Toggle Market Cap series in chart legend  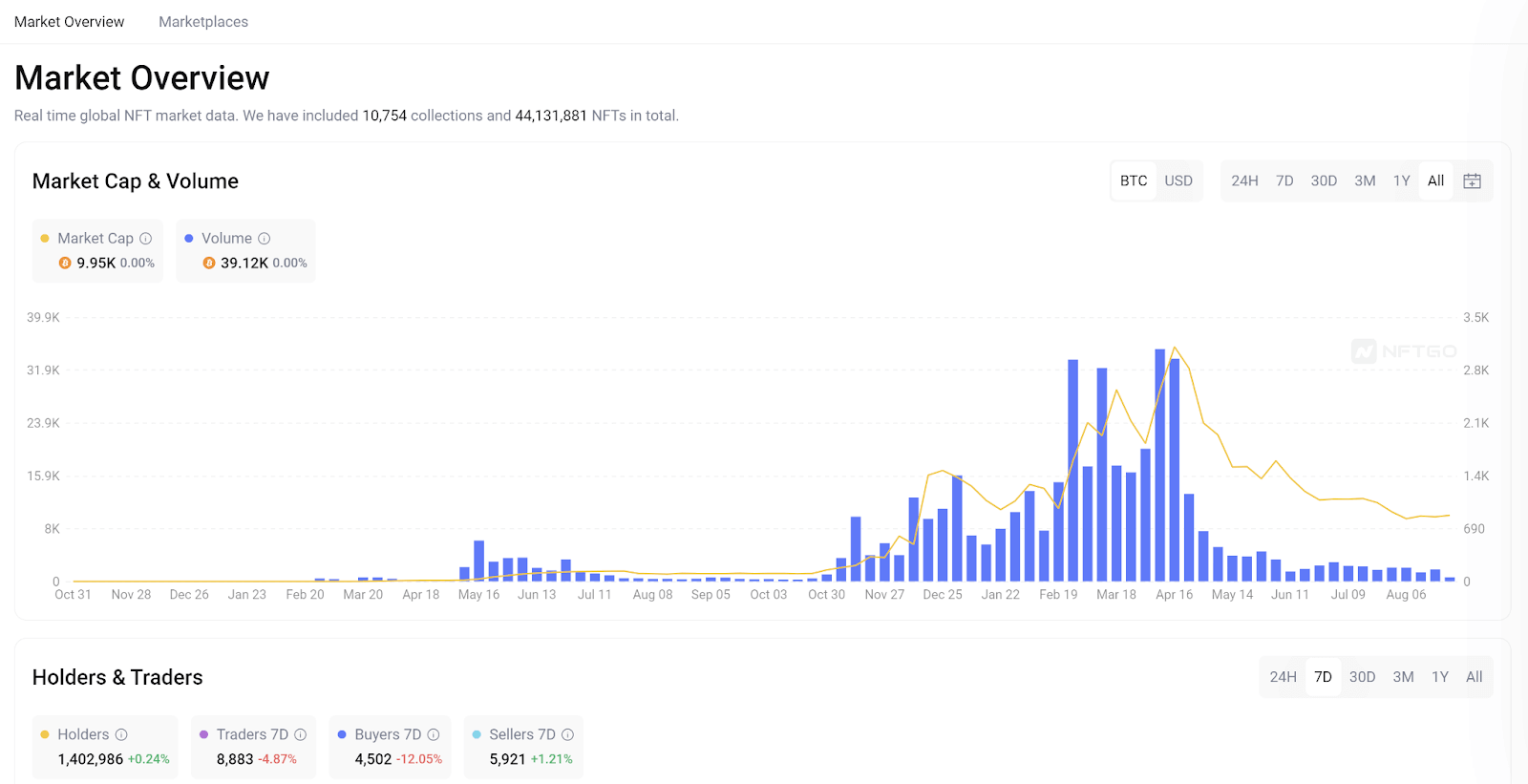tap(95, 239)
